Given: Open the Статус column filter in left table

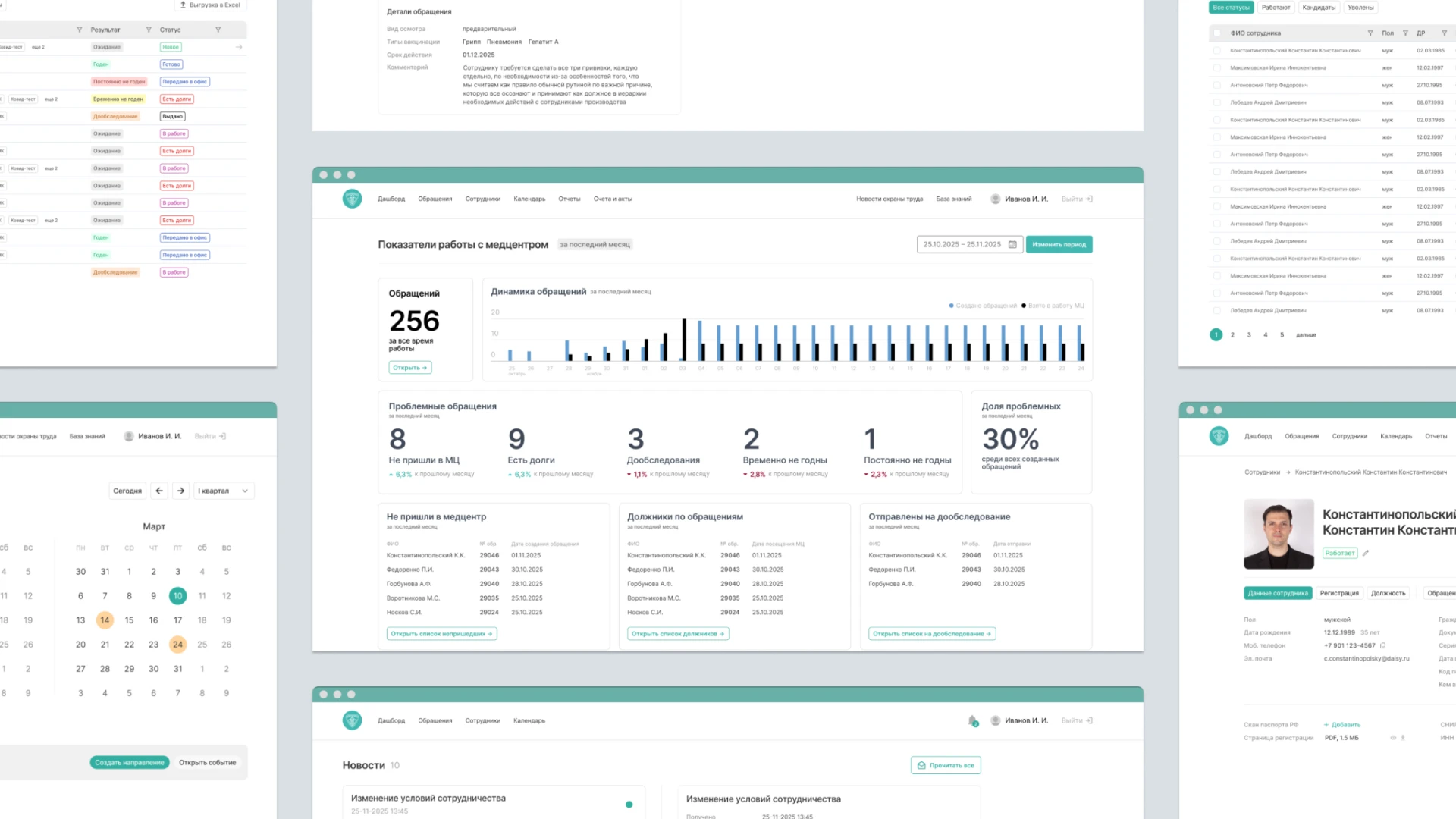Looking at the screenshot, I should point(218,30).
